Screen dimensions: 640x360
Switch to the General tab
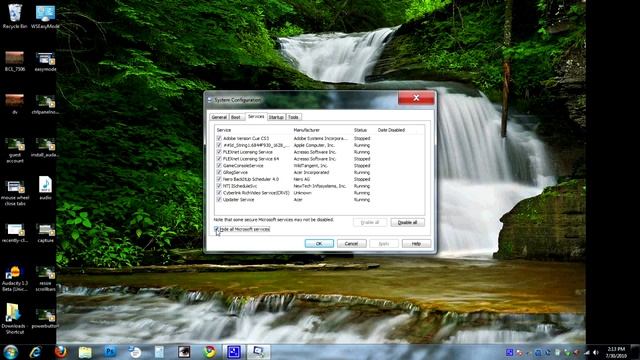point(219,117)
